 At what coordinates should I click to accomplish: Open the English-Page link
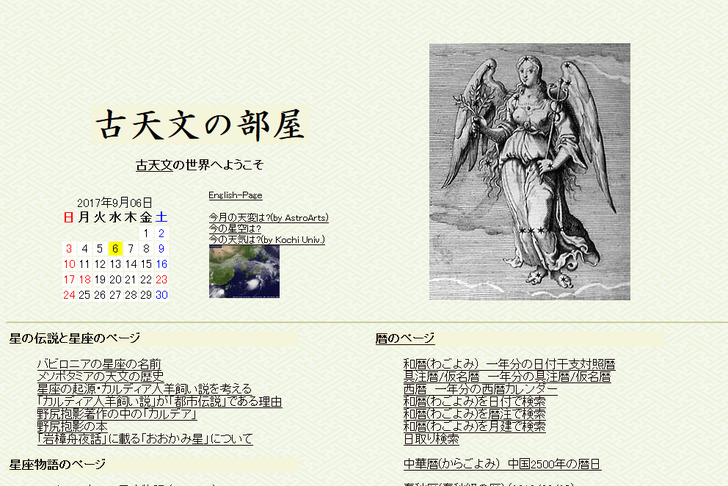235,195
